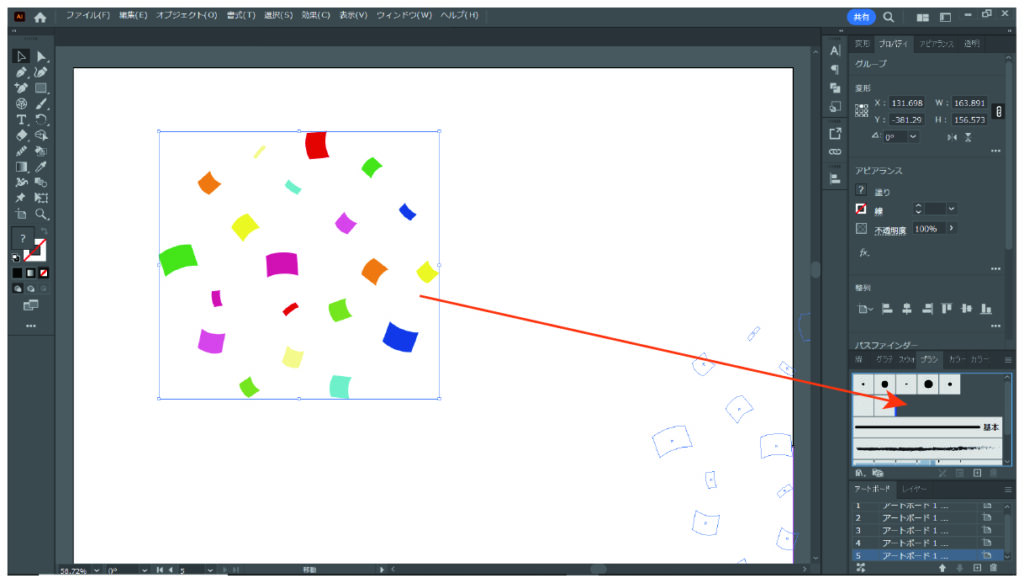Open the Links panel icon in dock
Screen dimensions: 1024x583
(x=835, y=151)
